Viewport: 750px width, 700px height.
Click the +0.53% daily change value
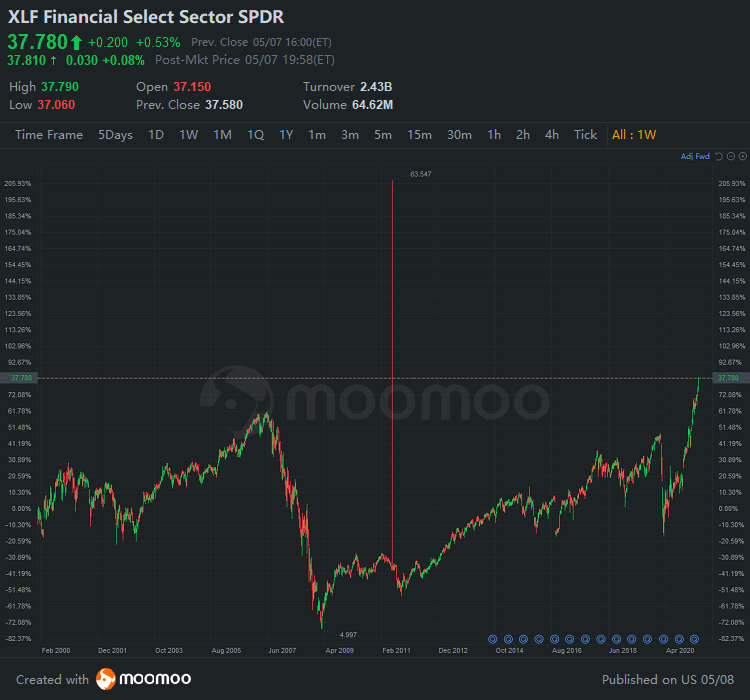(158, 43)
